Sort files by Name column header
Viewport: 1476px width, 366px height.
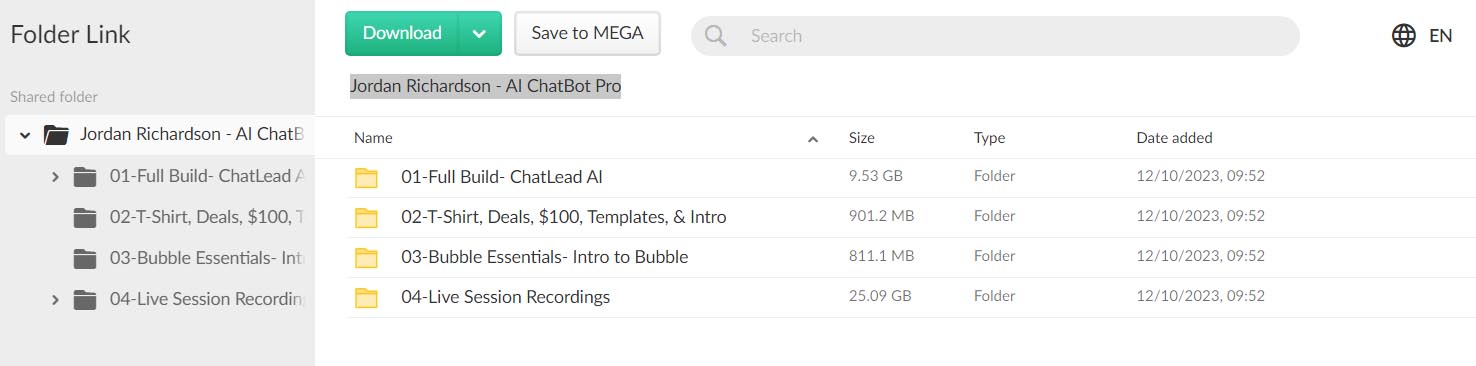[373, 138]
